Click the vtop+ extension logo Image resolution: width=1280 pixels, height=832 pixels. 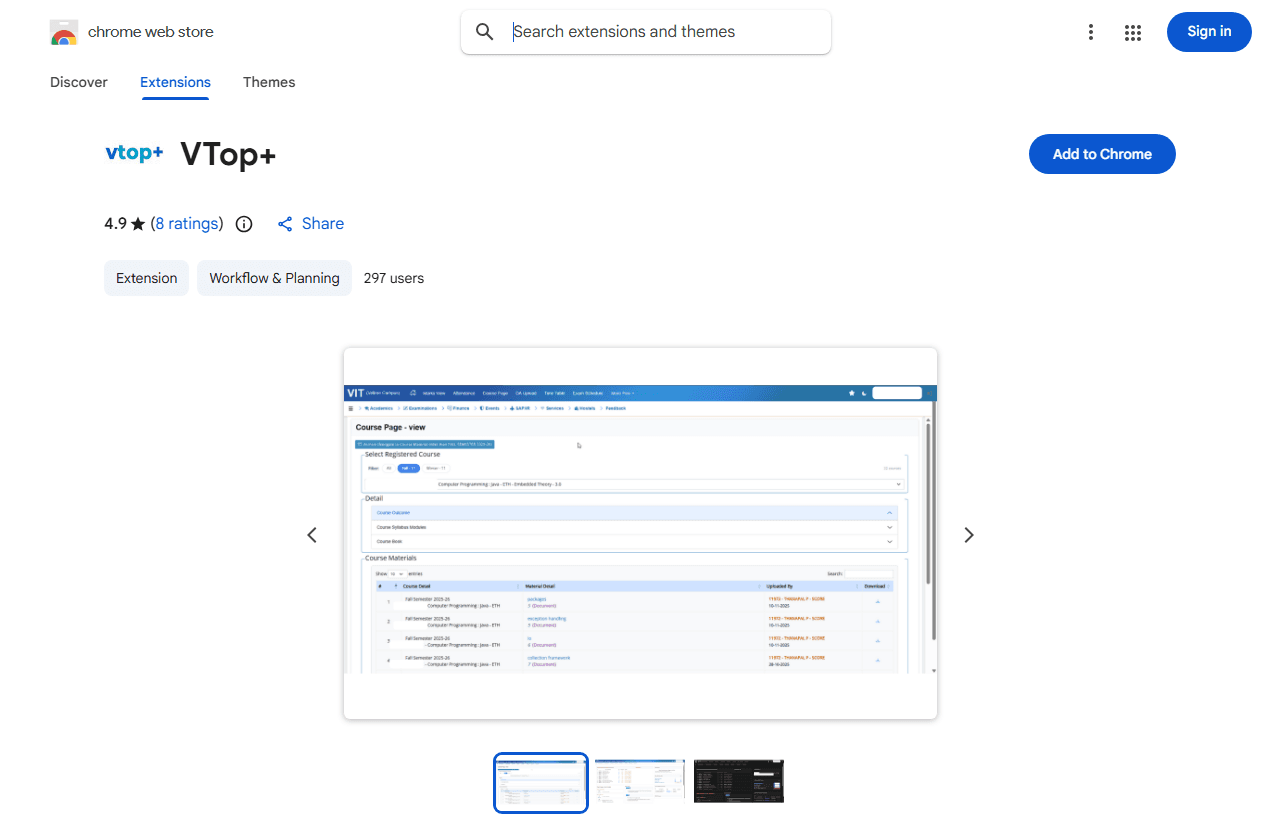coord(134,153)
